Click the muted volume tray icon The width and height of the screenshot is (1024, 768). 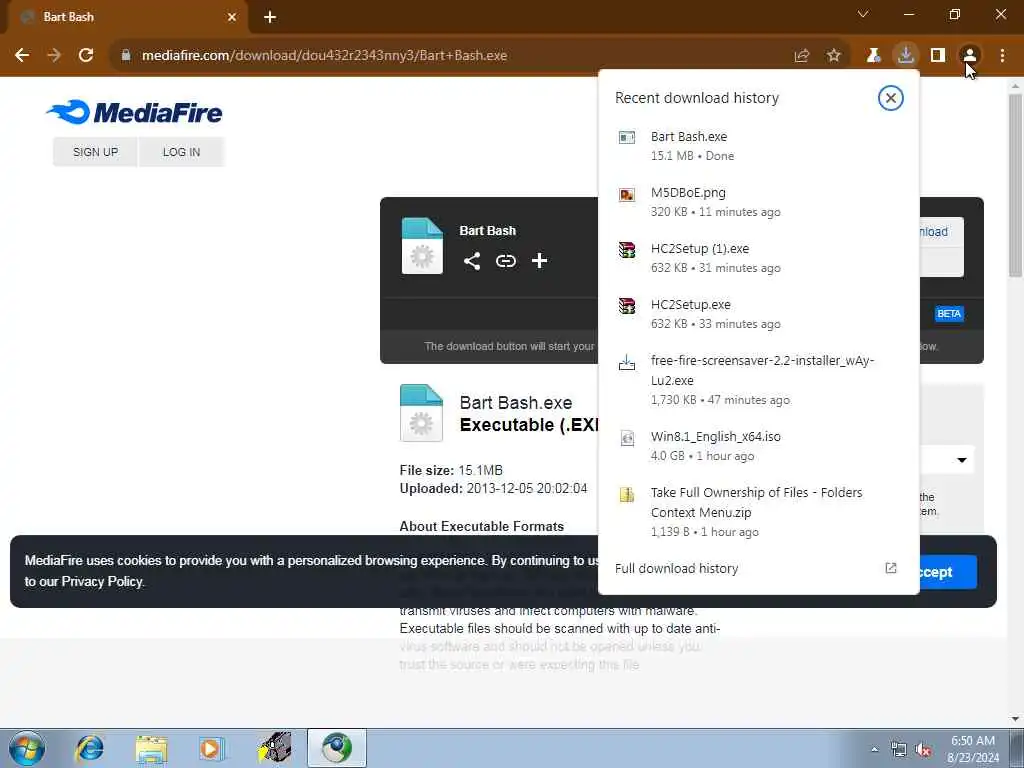coord(923,750)
